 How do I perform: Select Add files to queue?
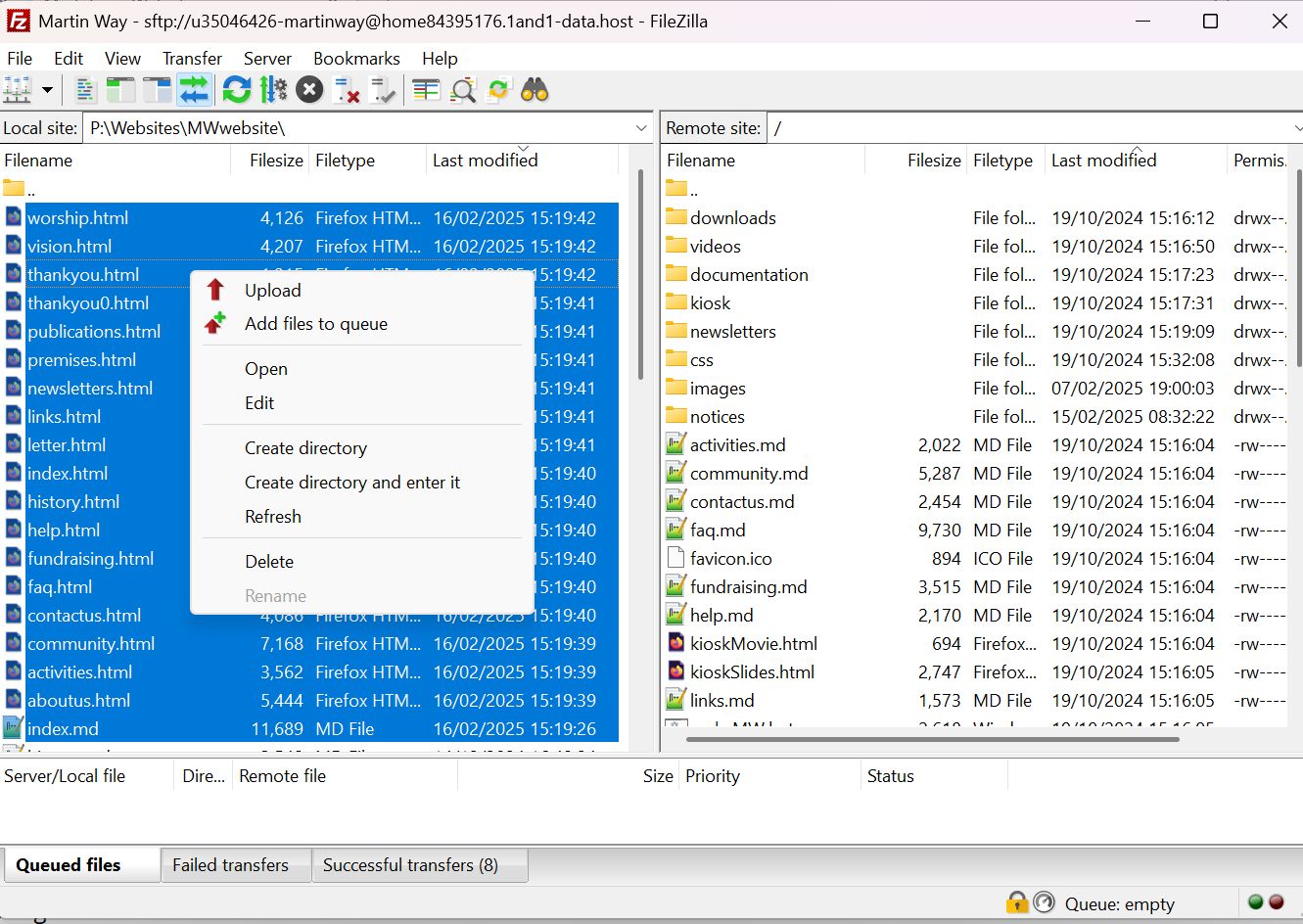tap(315, 324)
